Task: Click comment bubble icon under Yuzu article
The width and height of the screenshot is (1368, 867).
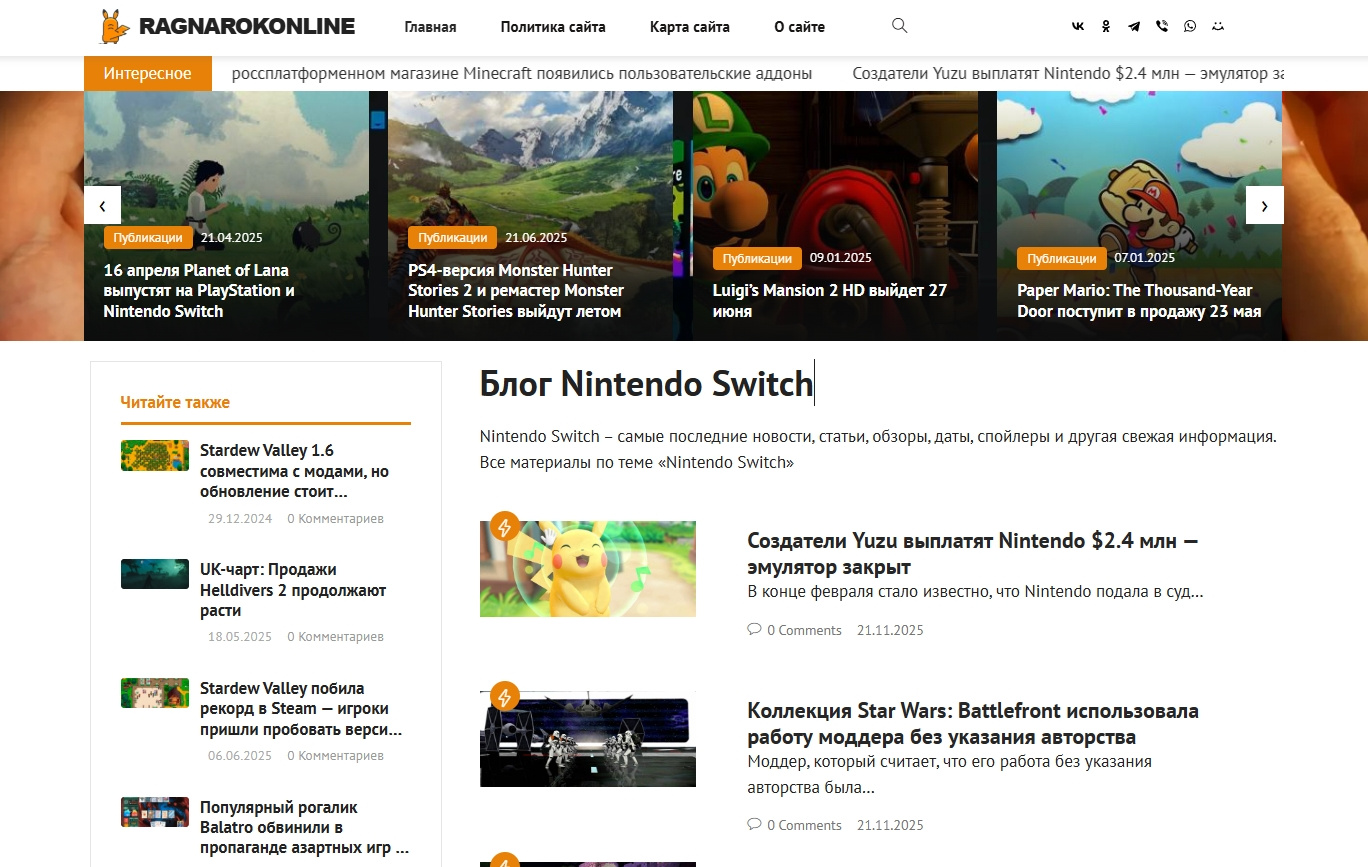Action: [x=754, y=630]
